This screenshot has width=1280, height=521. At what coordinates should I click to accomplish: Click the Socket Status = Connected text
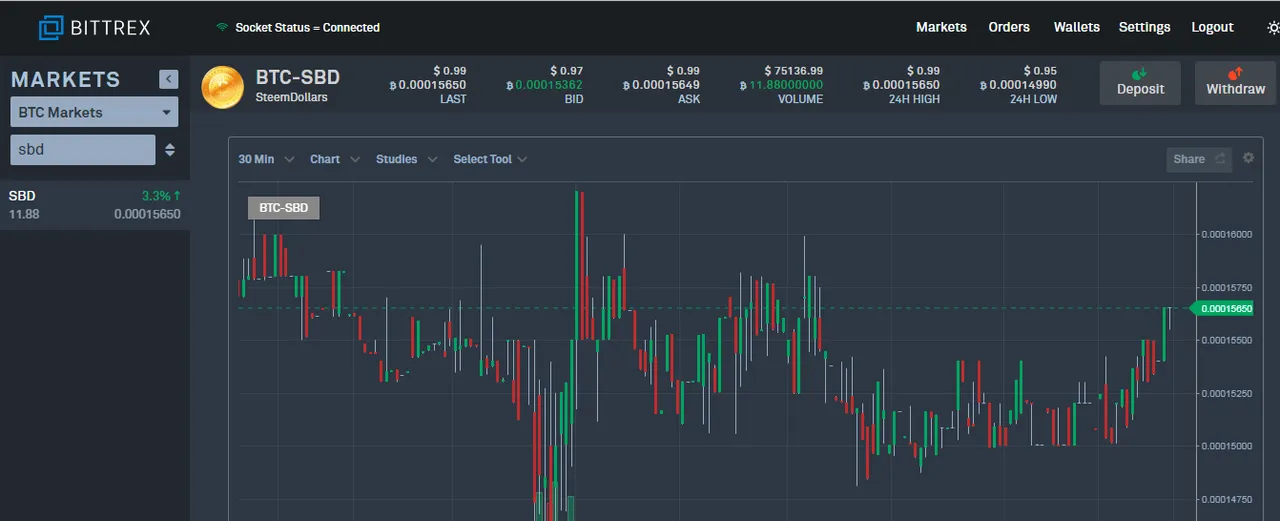click(x=307, y=28)
